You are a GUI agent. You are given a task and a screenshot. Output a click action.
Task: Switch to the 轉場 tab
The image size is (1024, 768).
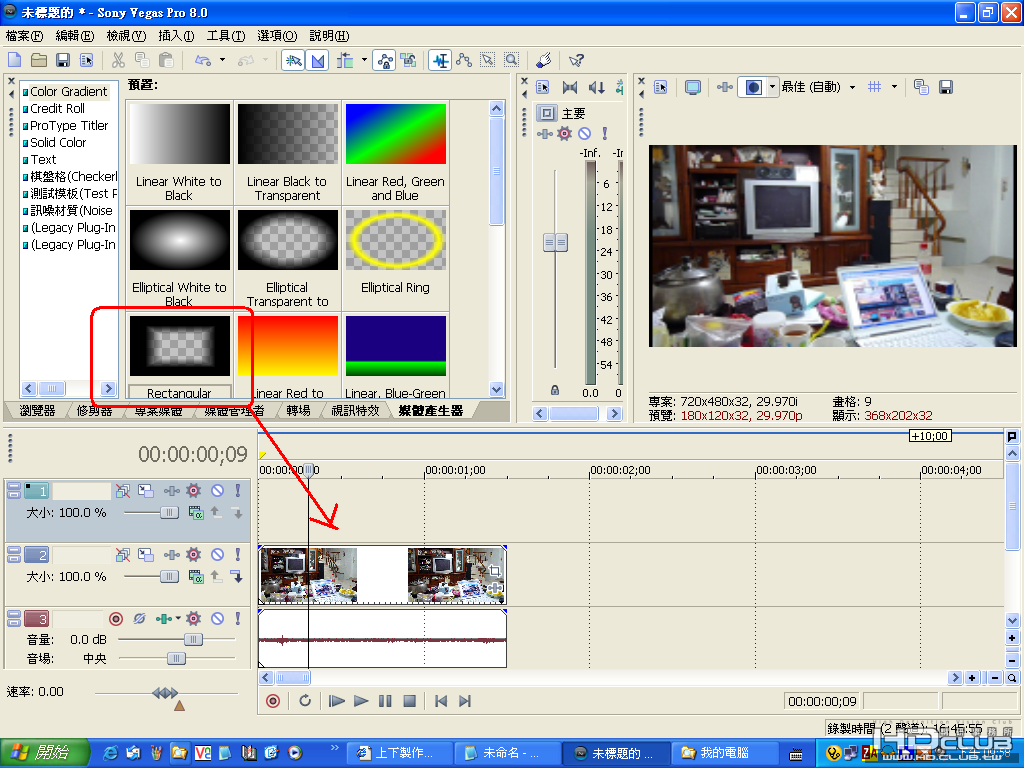point(298,410)
